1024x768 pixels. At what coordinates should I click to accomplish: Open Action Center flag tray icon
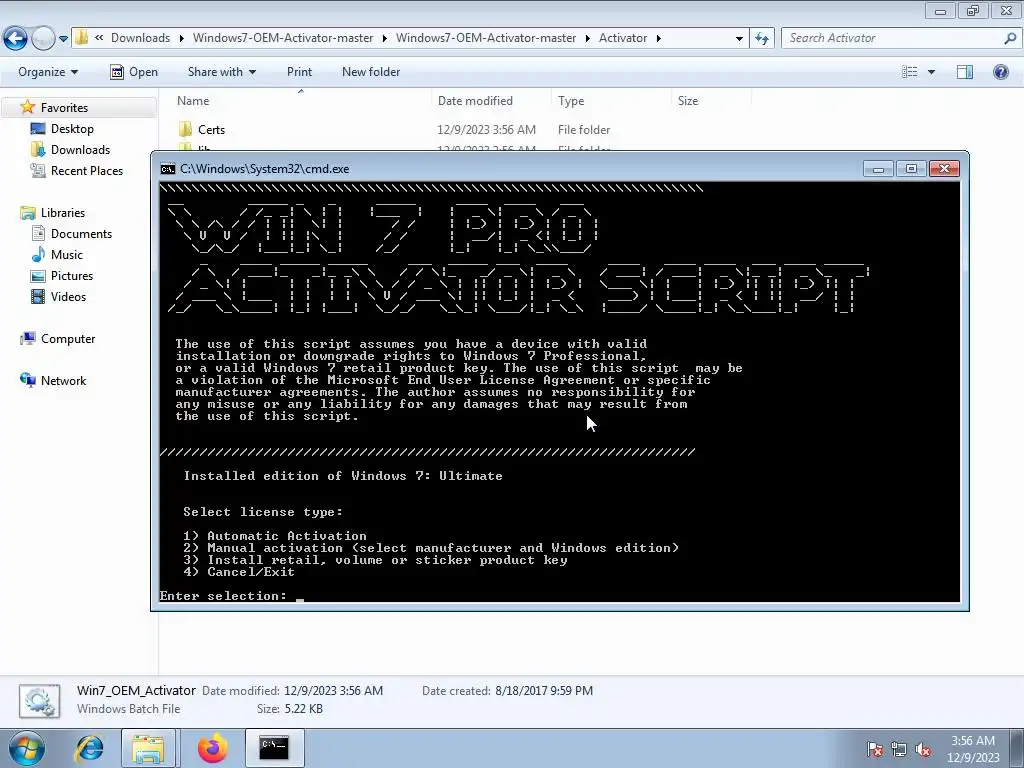(x=875, y=750)
